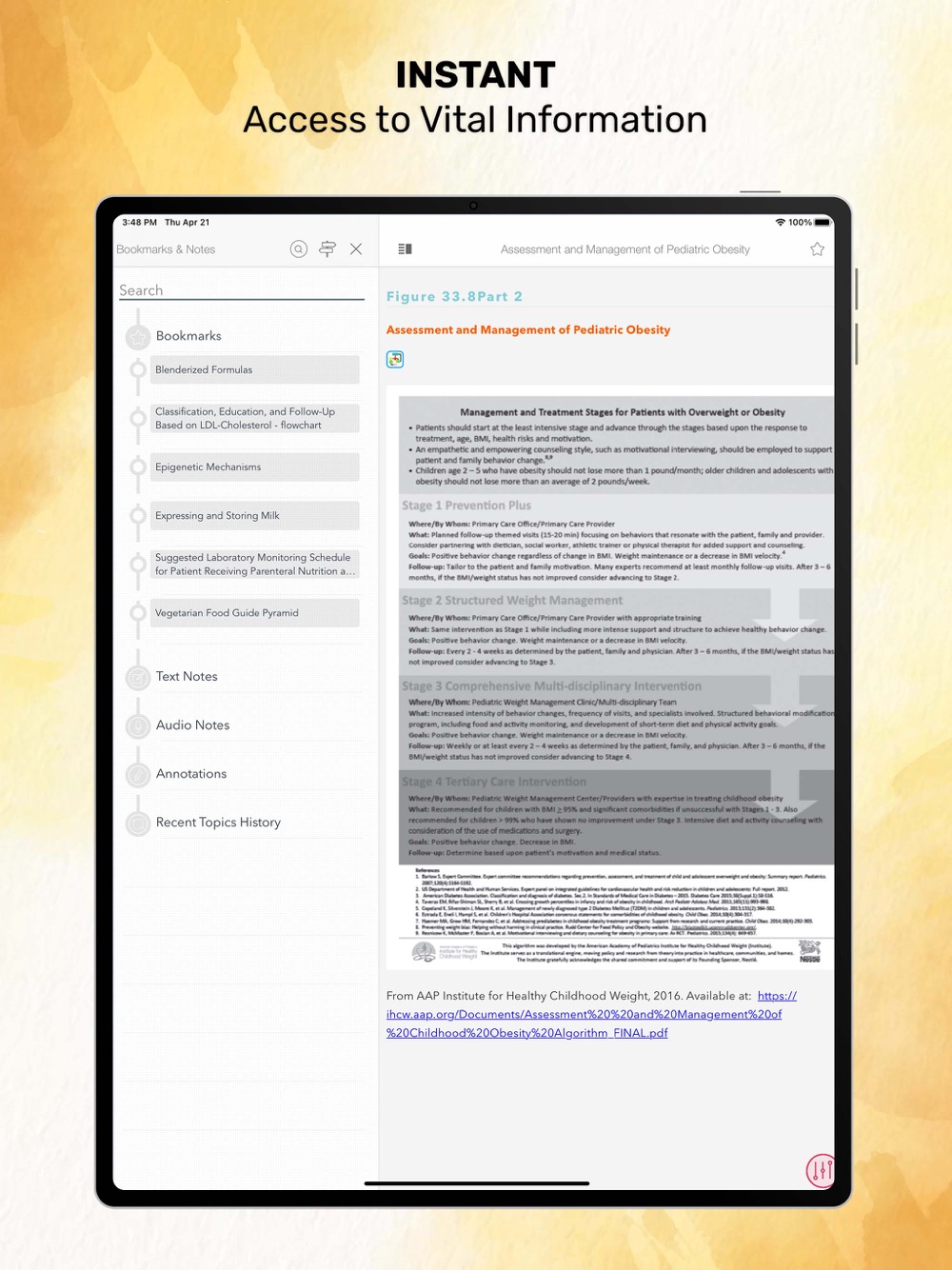
Task: Click the Search field in sidebar
Action: (241, 290)
